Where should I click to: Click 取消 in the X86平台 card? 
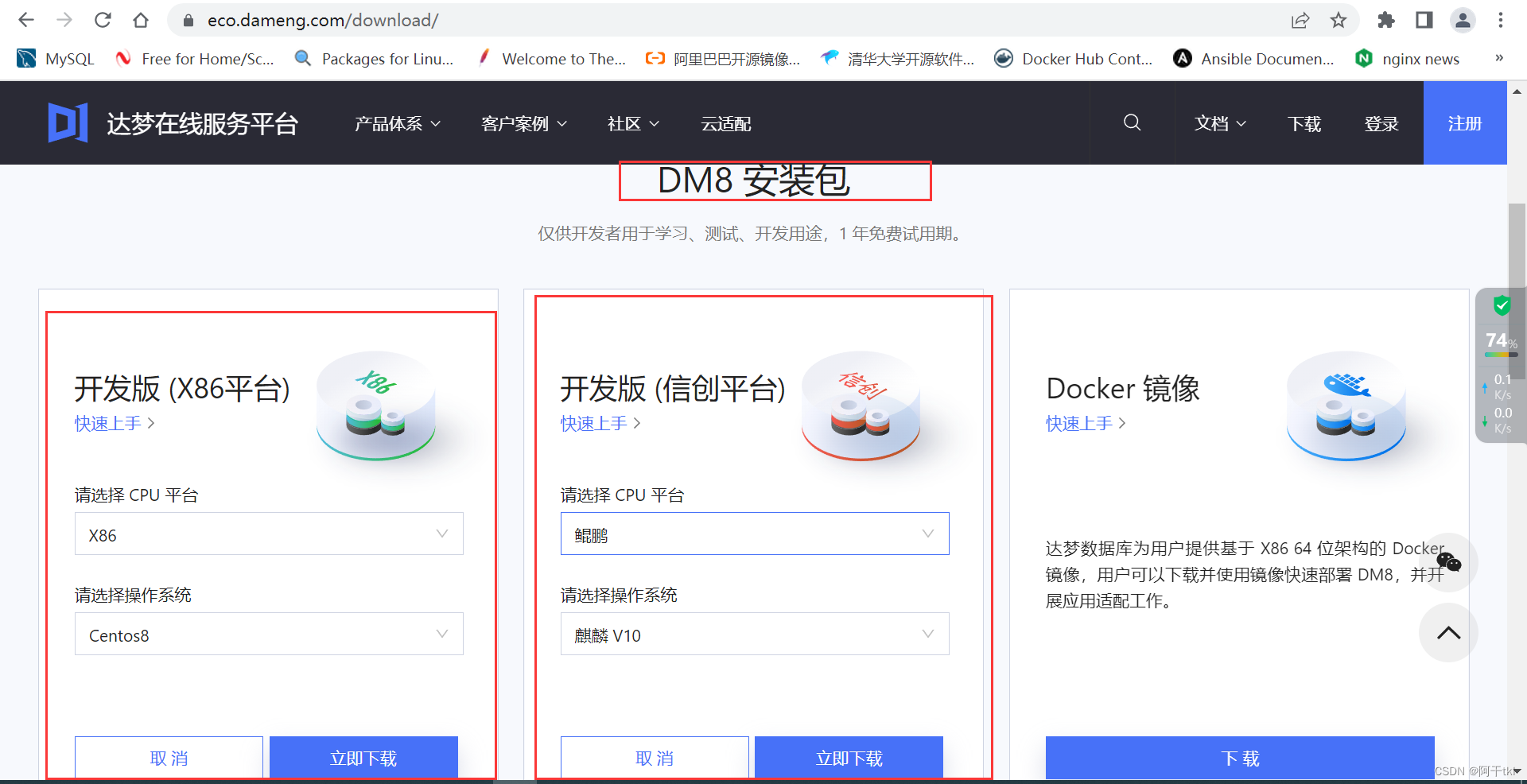[x=169, y=758]
